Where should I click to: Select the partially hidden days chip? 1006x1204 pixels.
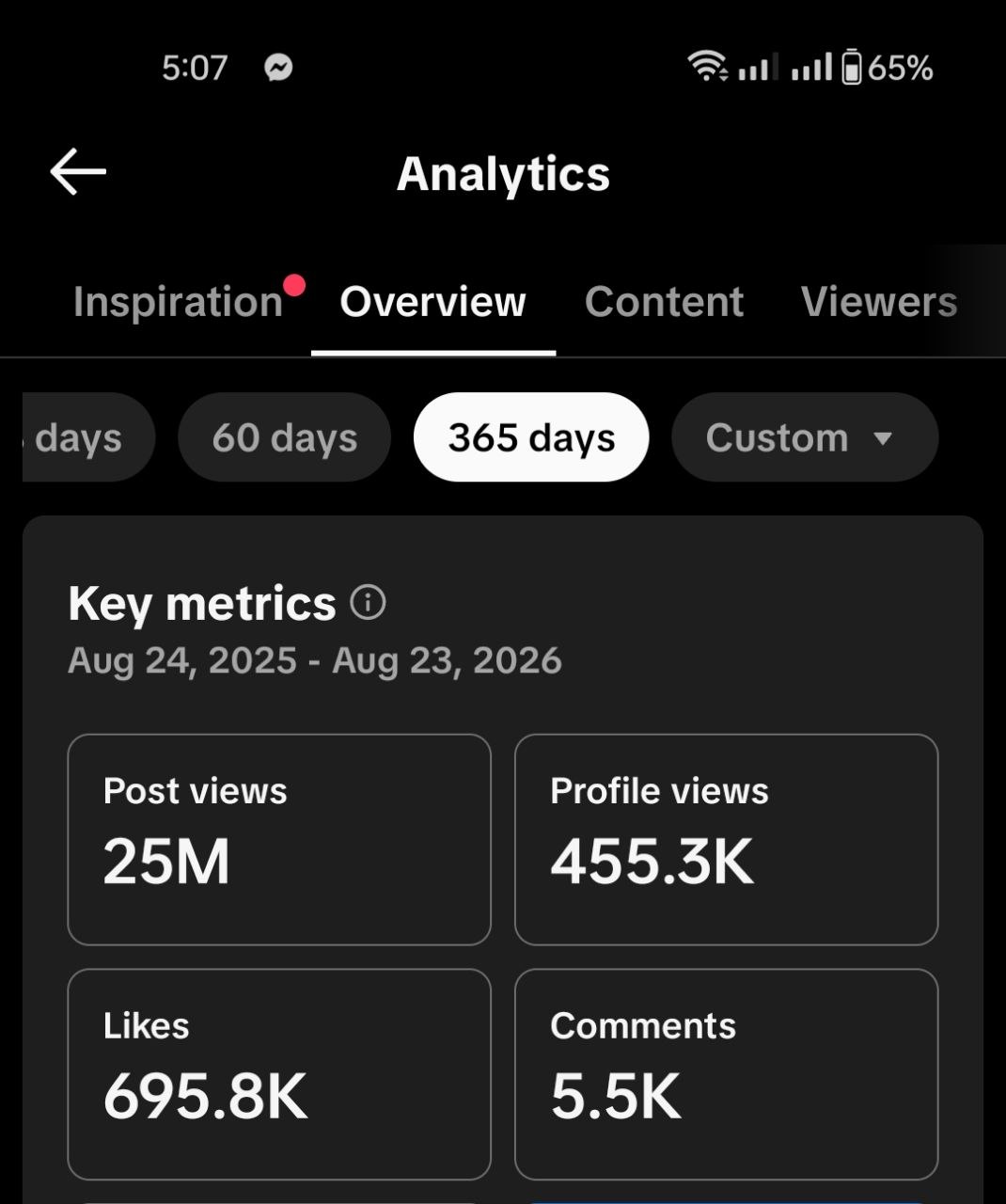click(x=88, y=437)
